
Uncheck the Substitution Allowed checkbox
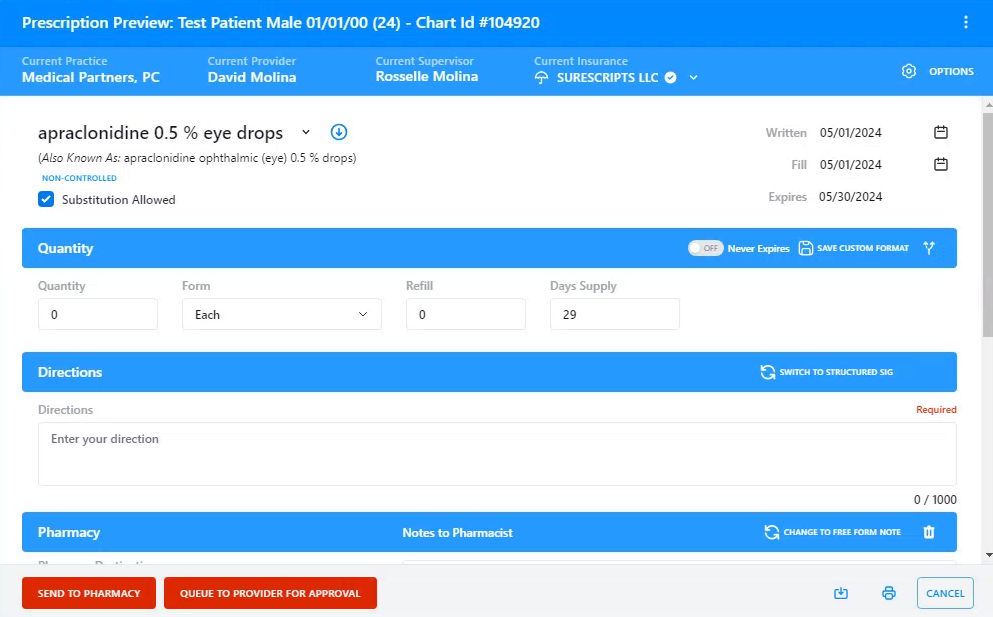click(46, 199)
